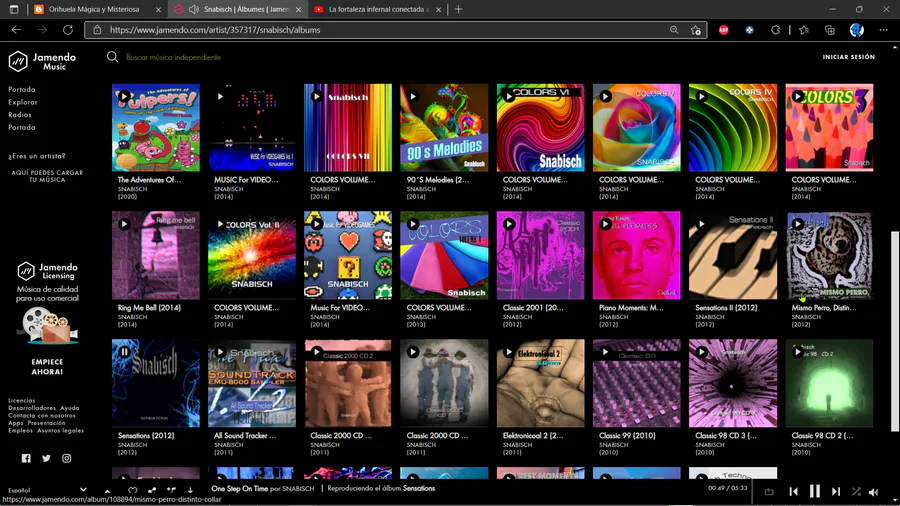Image resolution: width=900 pixels, height=506 pixels.
Task: Open the Sensations (2012) album title
Action: point(146,435)
